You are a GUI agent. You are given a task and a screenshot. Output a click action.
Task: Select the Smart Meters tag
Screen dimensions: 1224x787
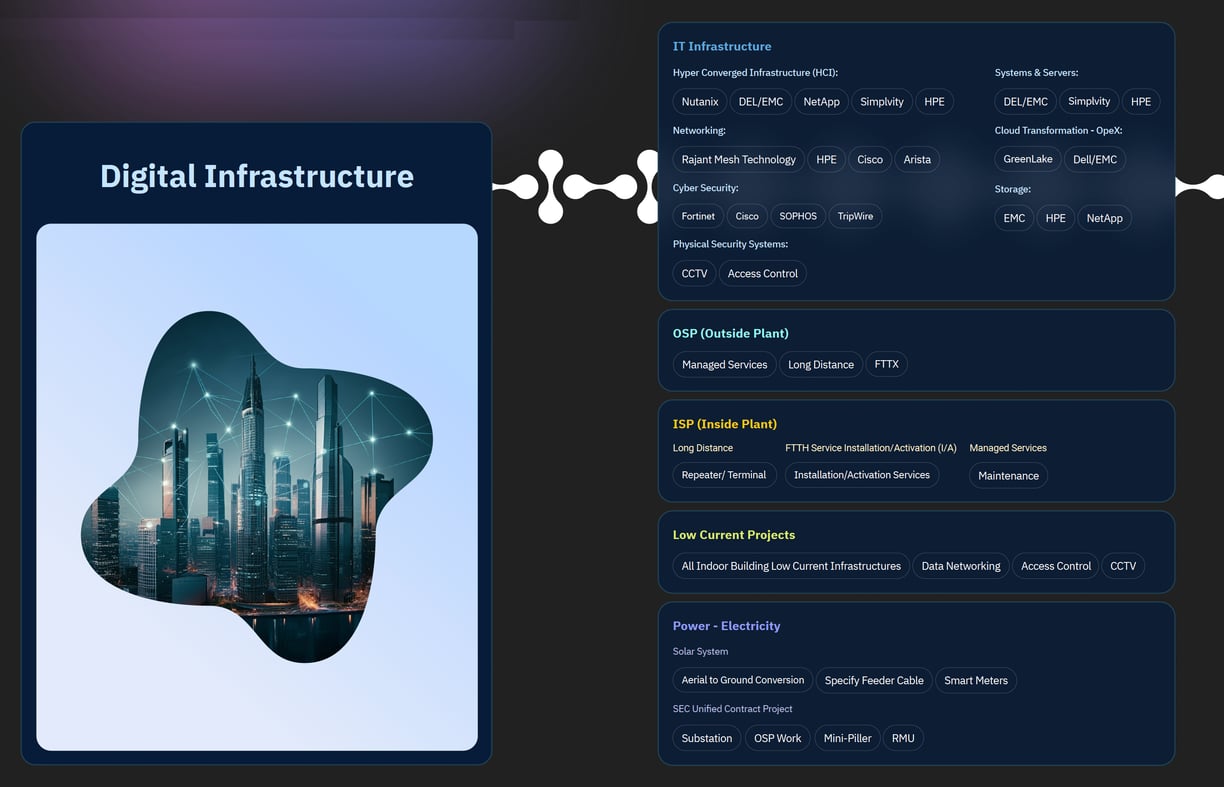pyautogui.click(x=976, y=681)
